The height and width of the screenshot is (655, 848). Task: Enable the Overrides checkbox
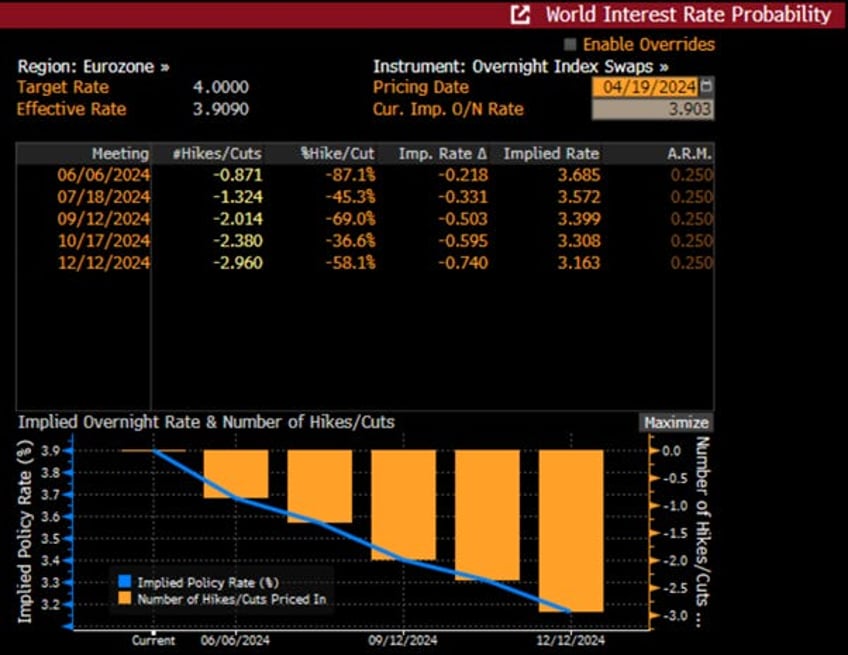coord(571,44)
